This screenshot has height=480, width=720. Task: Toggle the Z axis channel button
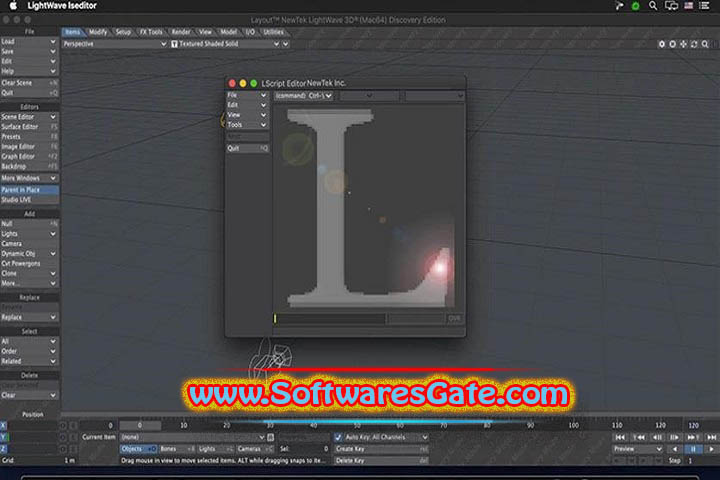(x=4, y=449)
